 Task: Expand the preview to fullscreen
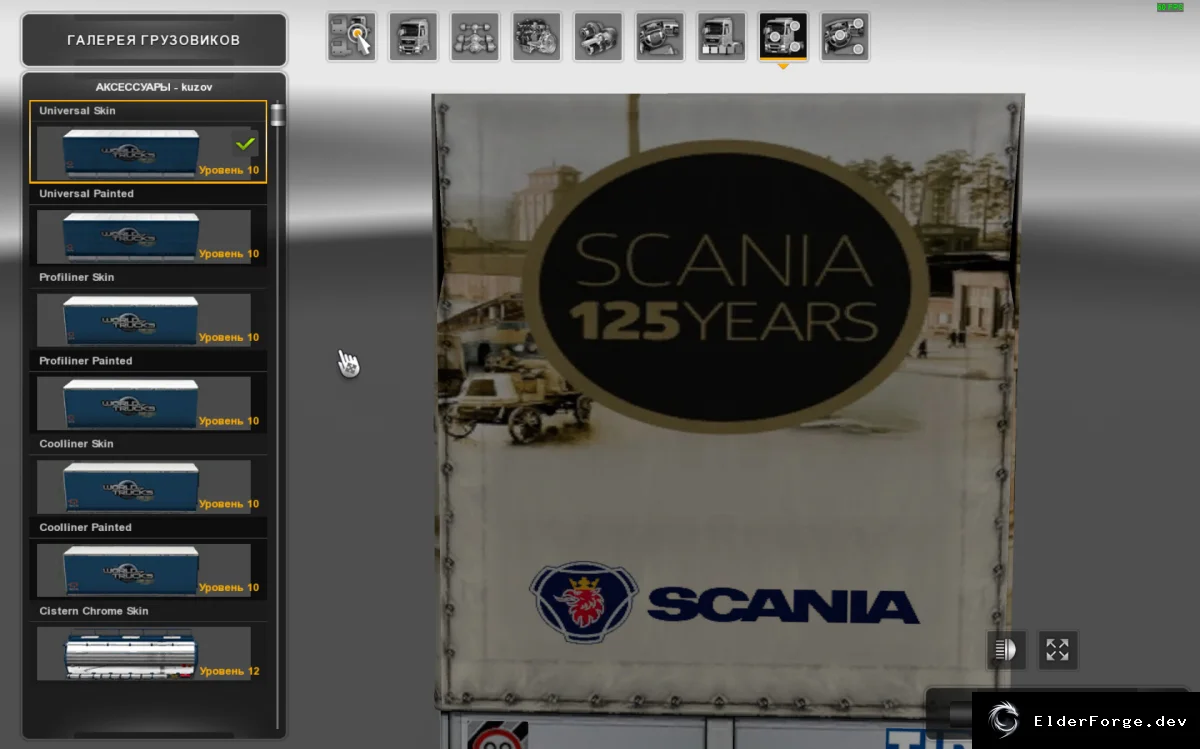coord(1058,650)
